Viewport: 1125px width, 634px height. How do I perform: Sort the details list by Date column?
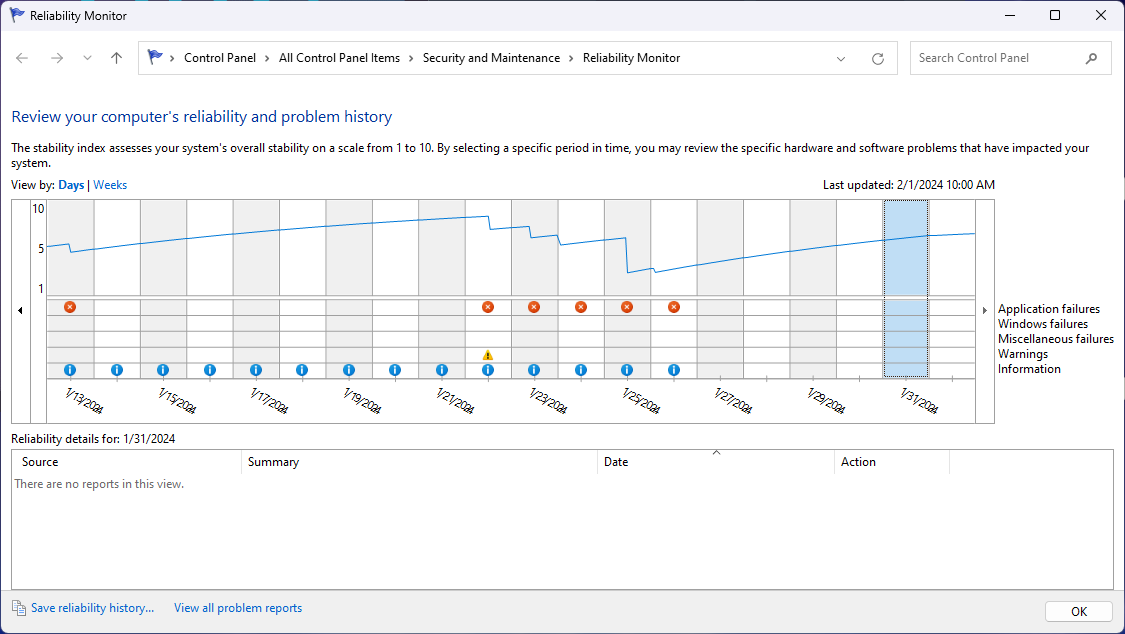tap(716, 462)
